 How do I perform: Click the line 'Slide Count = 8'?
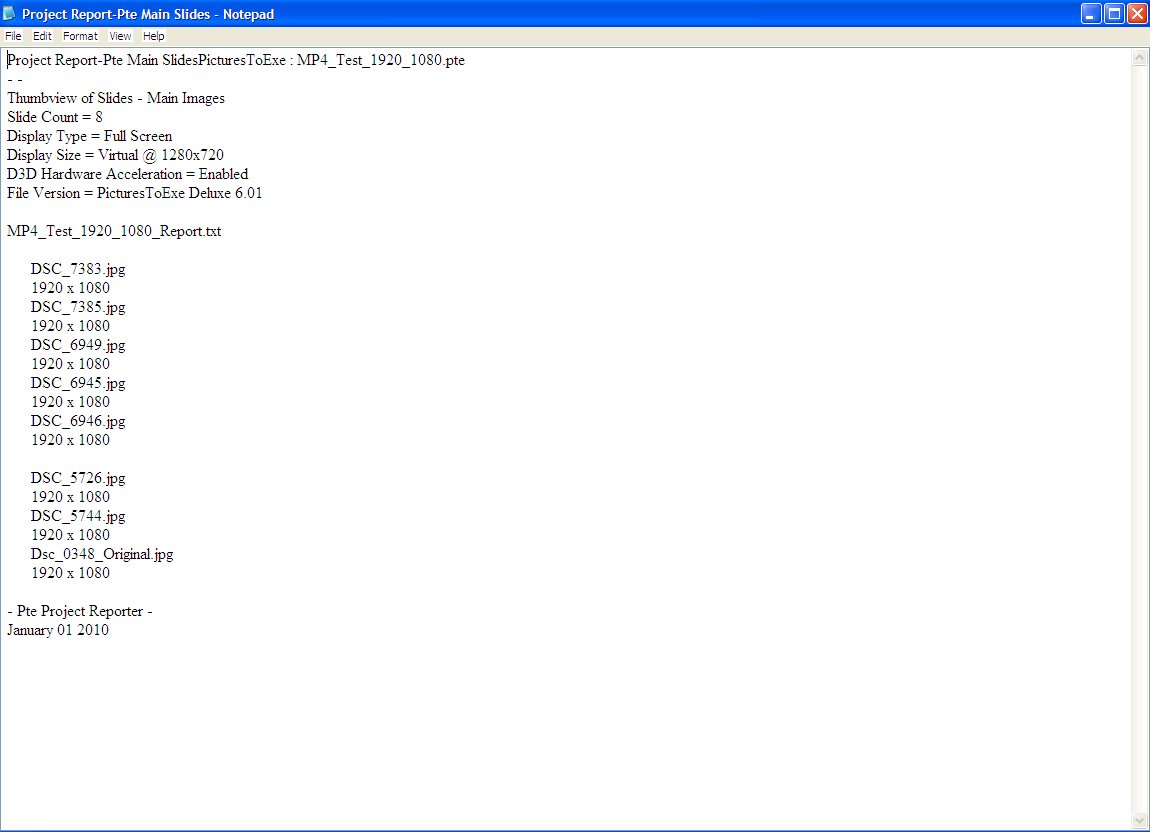pyautogui.click(x=55, y=117)
